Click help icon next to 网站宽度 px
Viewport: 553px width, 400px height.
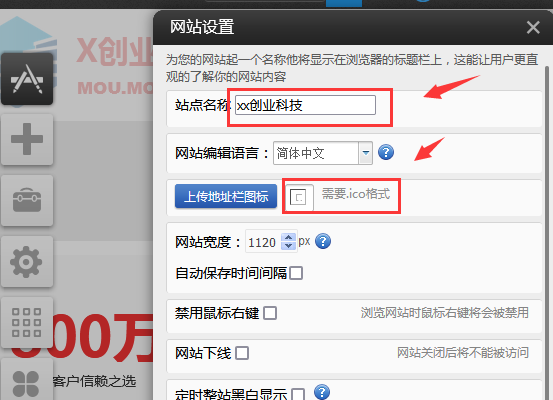point(323,242)
